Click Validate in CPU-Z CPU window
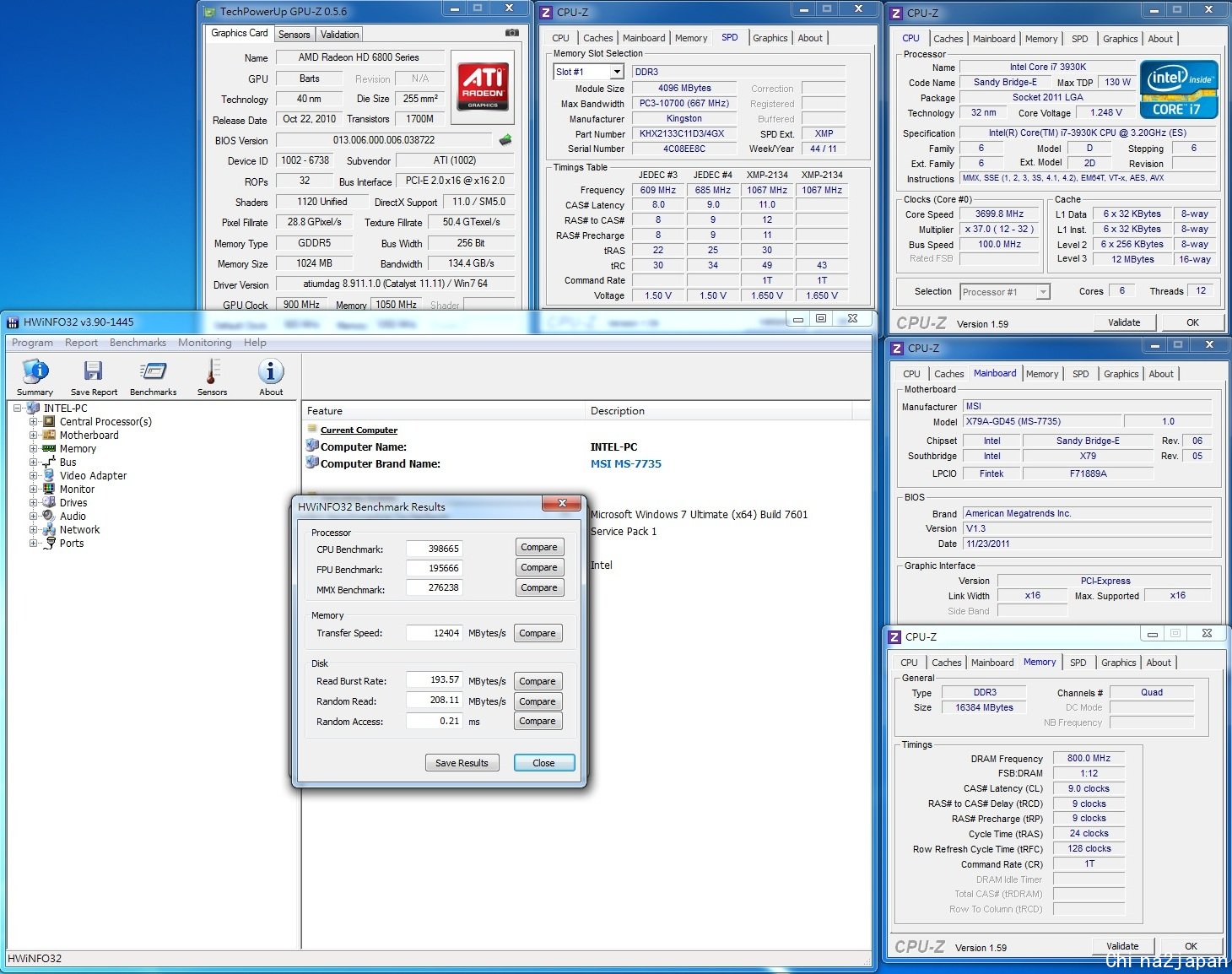The image size is (1232, 974). coord(1124,322)
